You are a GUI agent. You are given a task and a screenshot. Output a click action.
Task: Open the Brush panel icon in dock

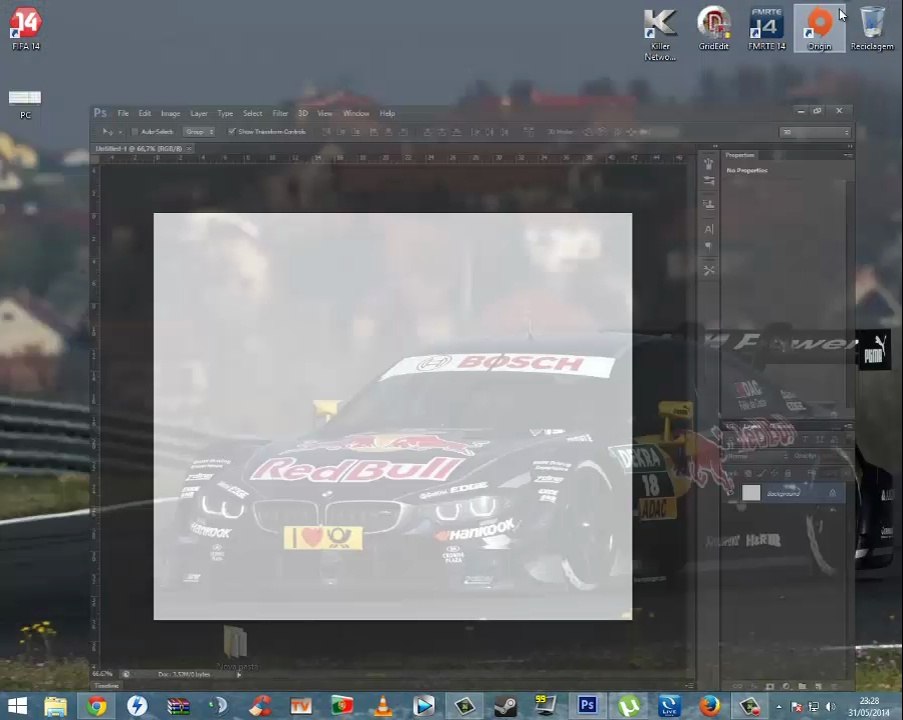[709, 164]
